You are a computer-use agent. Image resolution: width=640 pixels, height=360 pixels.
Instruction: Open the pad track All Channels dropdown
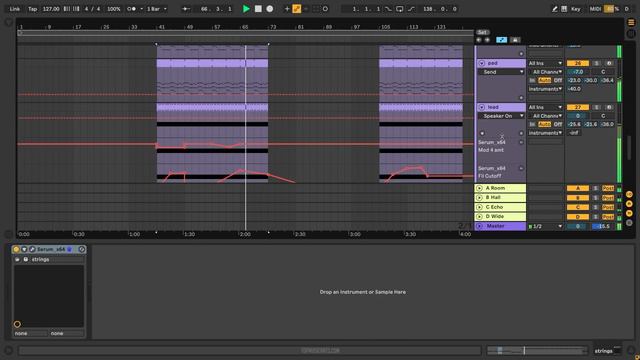(x=545, y=72)
